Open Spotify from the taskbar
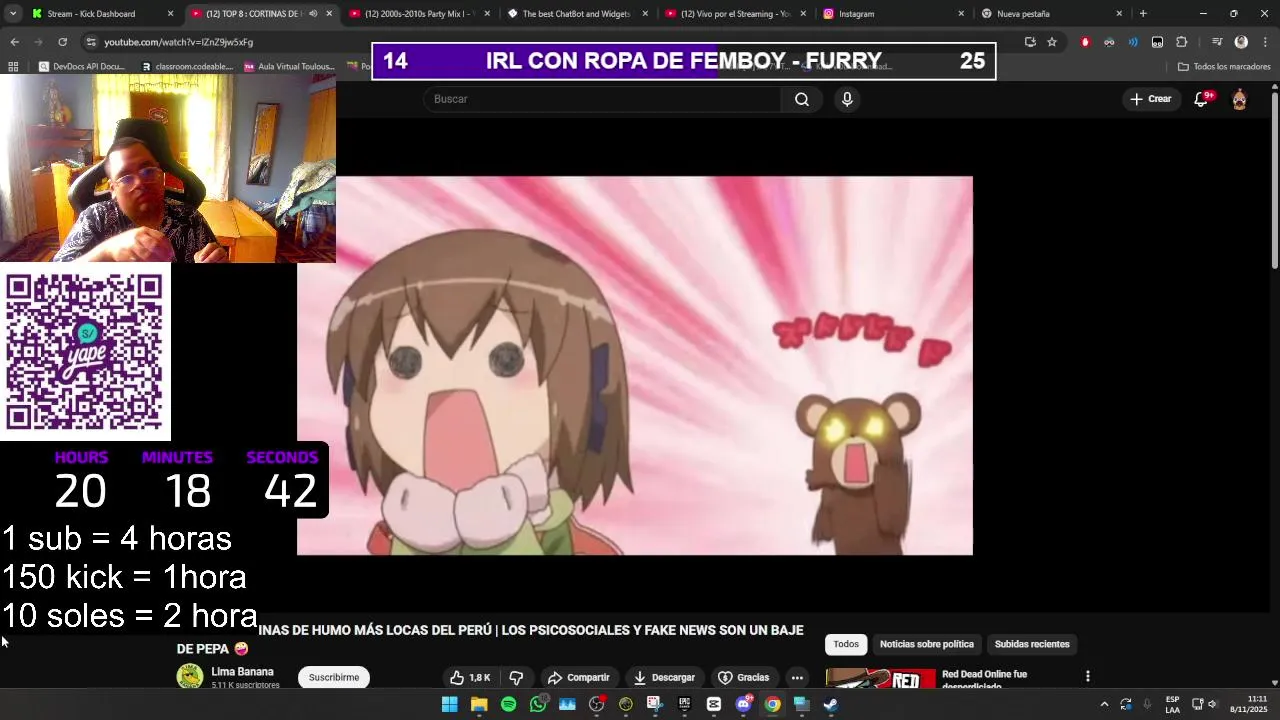The height and width of the screenshot is (720, 1280). (508, 704)
